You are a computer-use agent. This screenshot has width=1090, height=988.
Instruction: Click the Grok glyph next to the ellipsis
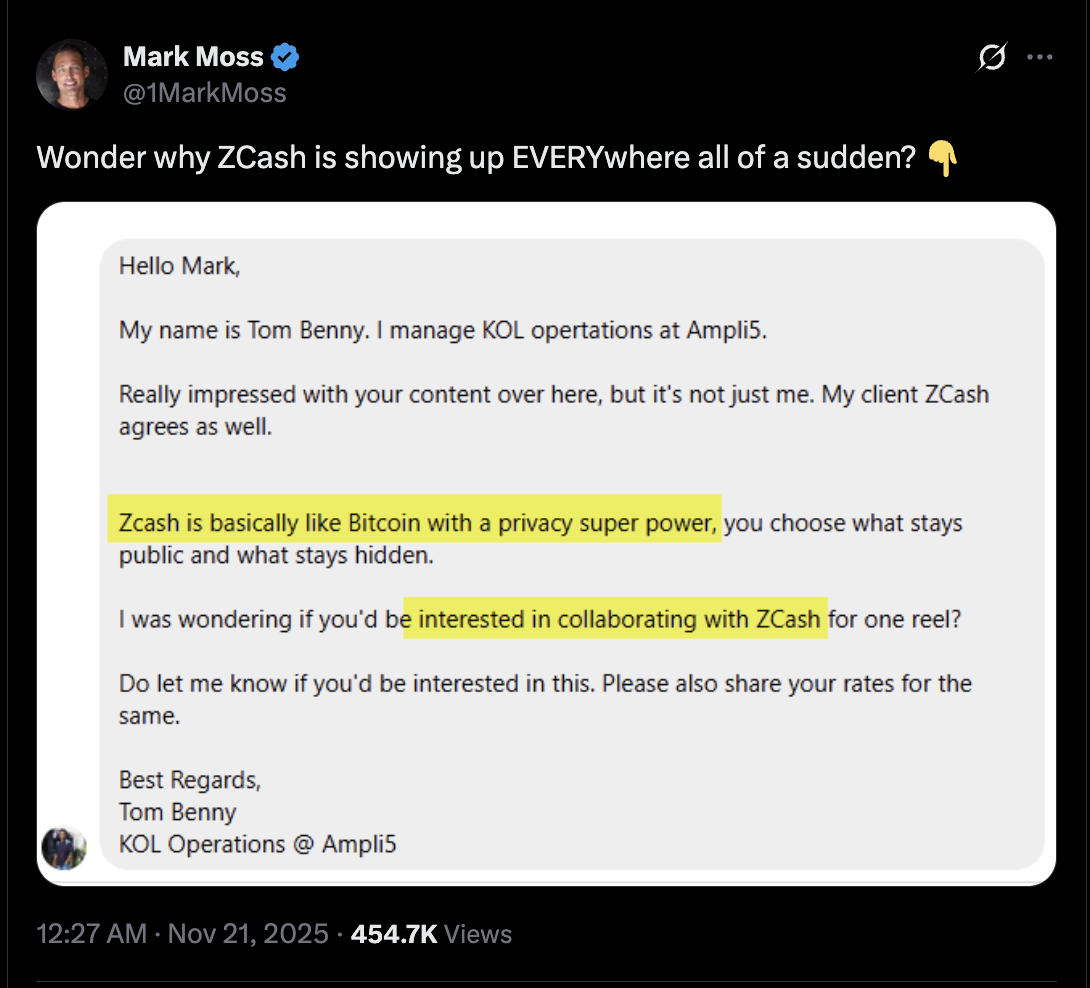click(x=990, y=58)
